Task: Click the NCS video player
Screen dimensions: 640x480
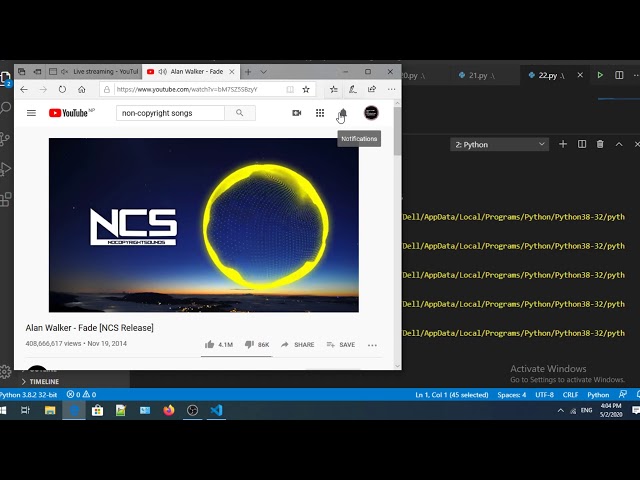Action: pyautogui.click(x=204, y=225)
